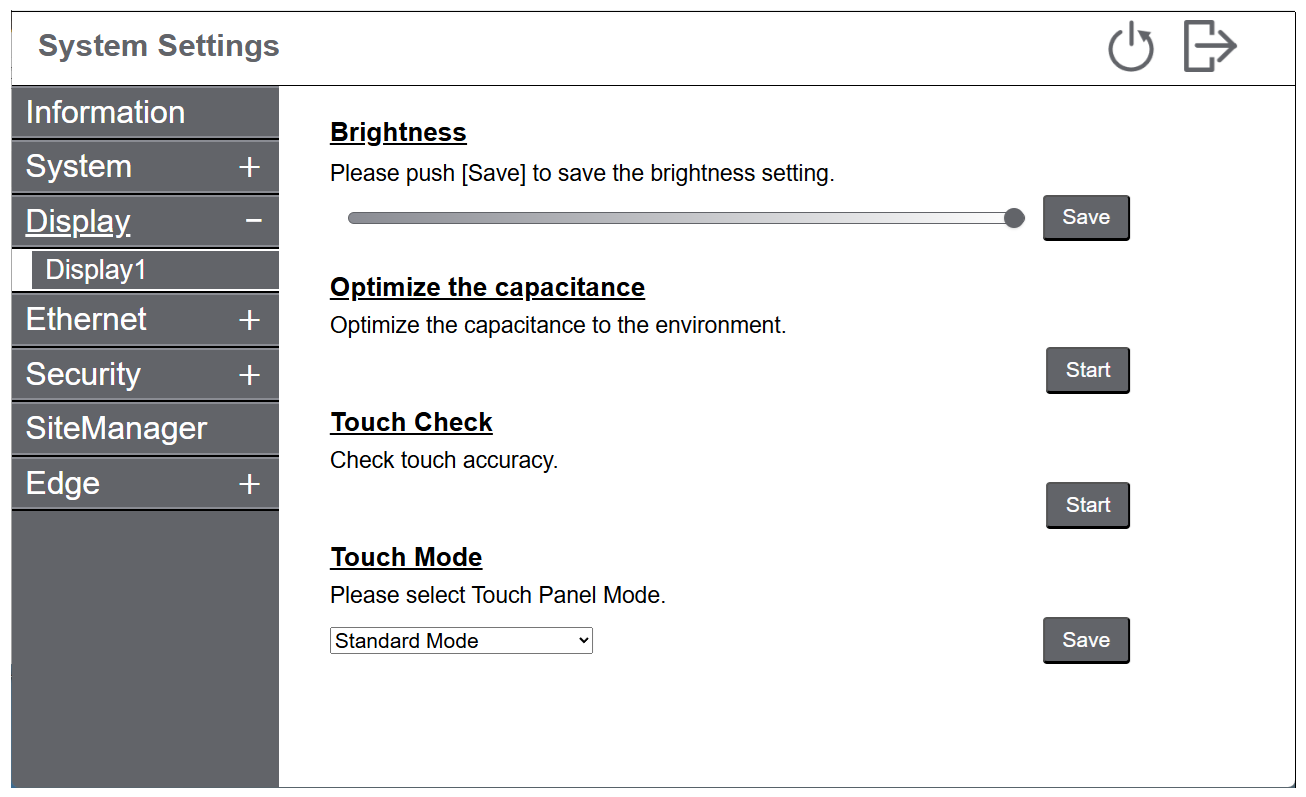Click the System Settings title
1306x797 pixels.
[159, 46]
